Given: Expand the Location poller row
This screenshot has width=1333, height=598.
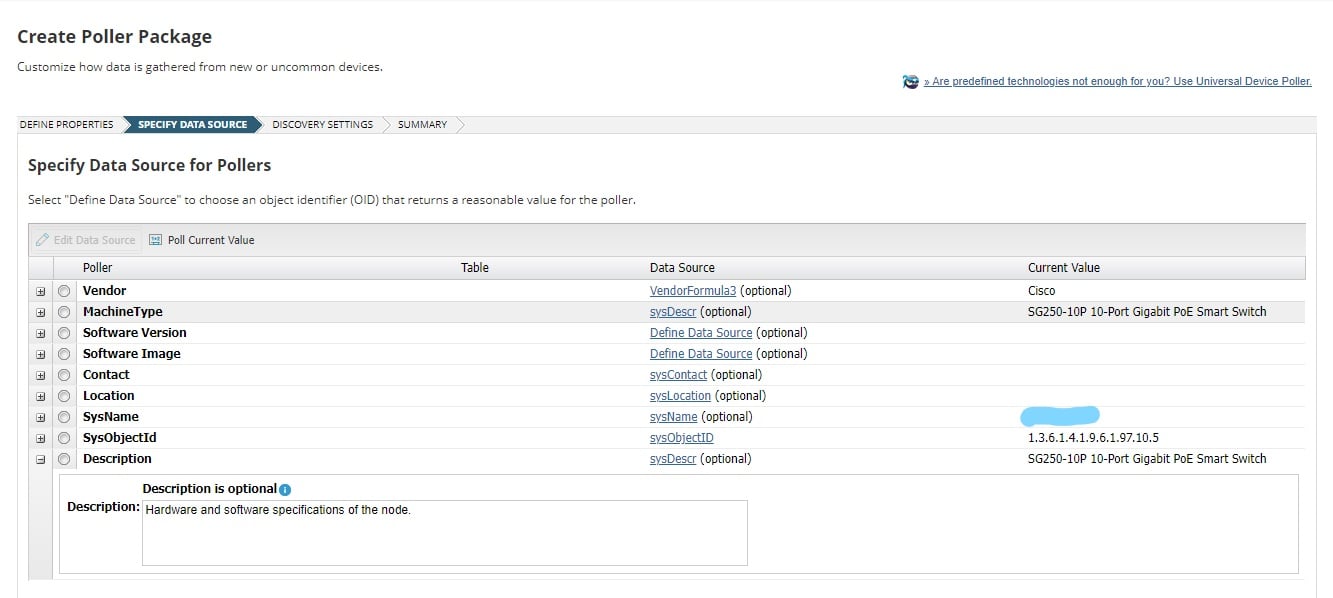Looking at the screenshot, I should click(x=41, y=396).
